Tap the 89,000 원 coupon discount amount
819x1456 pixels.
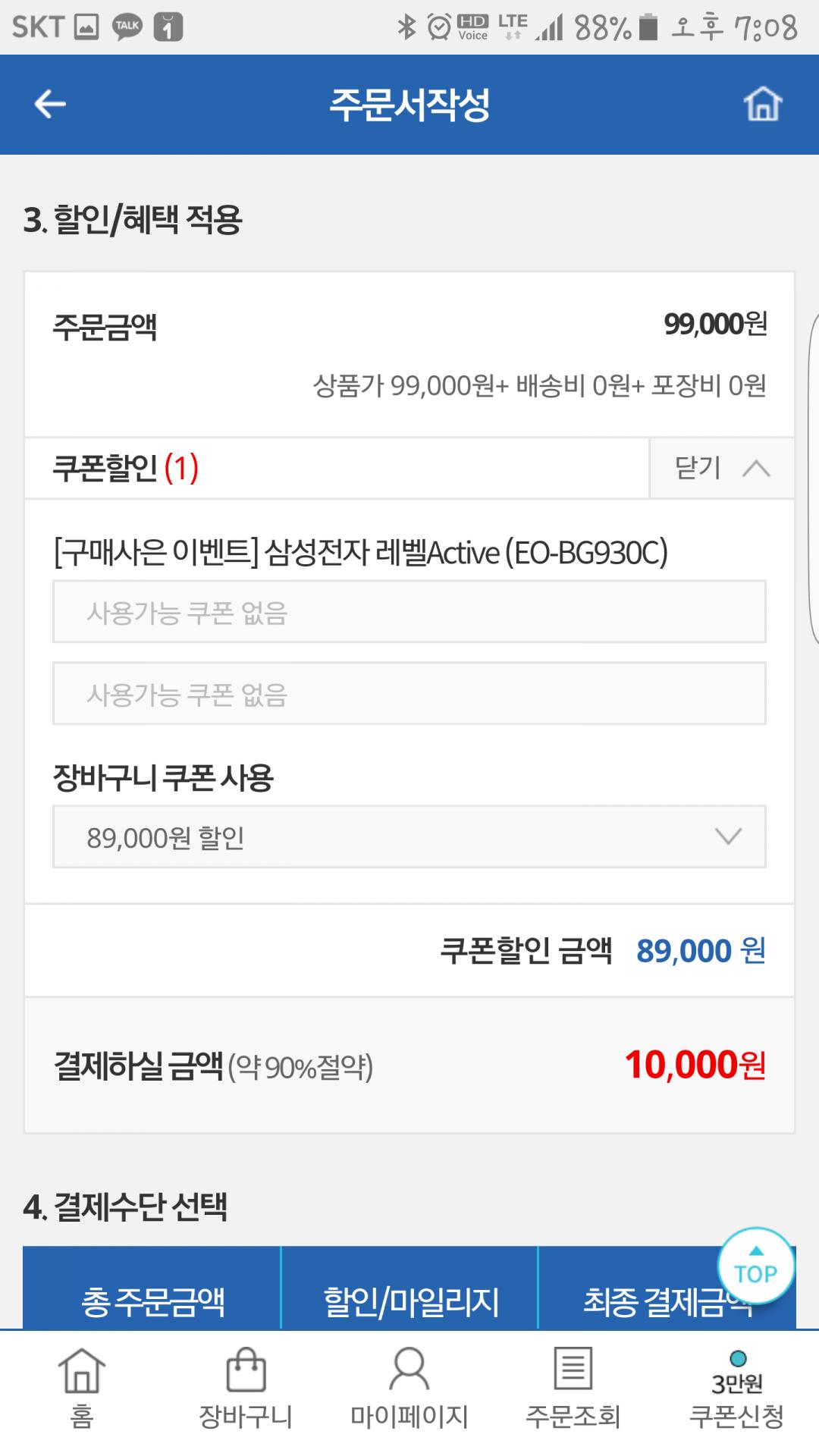point(700,950)
